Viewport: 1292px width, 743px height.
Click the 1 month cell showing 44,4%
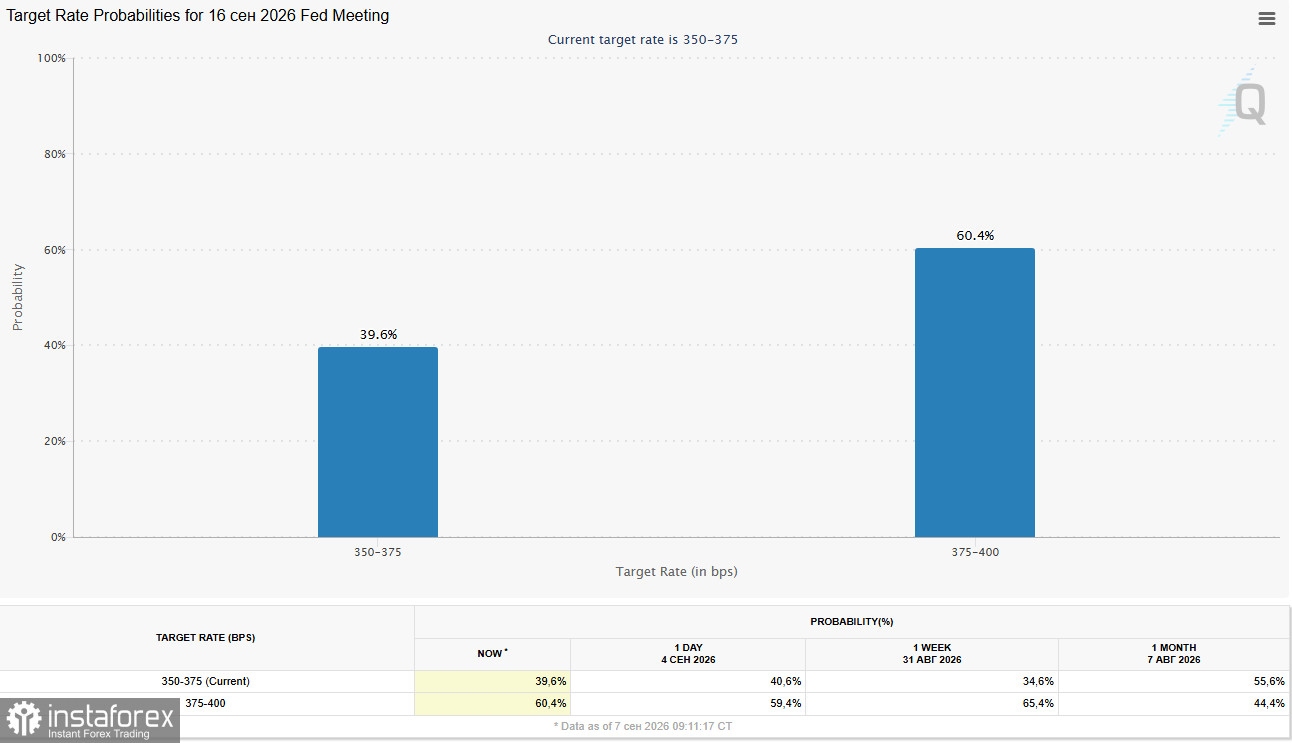[x=1175, y=704]
